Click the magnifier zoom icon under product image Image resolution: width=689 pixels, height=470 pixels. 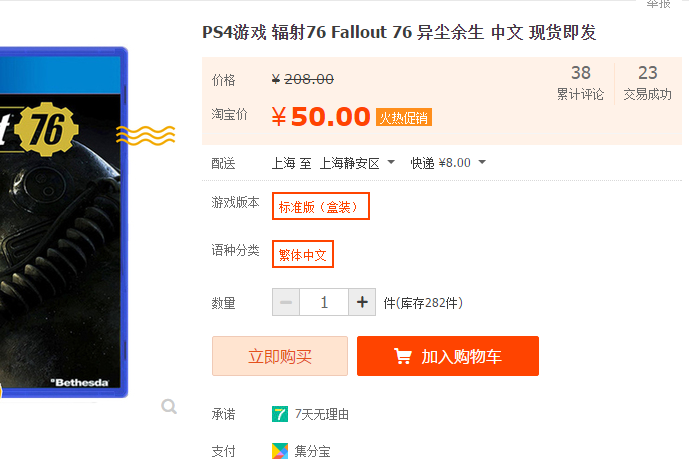tap(169, 406)
